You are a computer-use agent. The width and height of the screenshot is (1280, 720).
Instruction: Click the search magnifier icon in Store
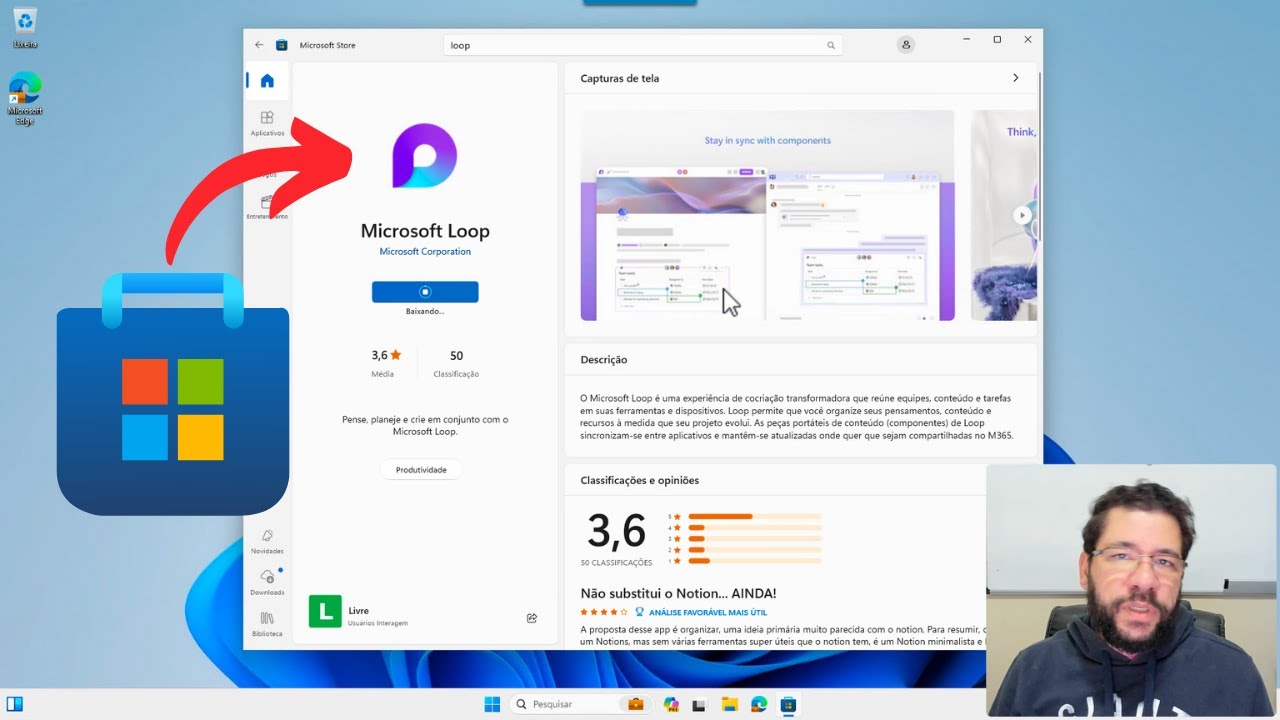(830, 45)
